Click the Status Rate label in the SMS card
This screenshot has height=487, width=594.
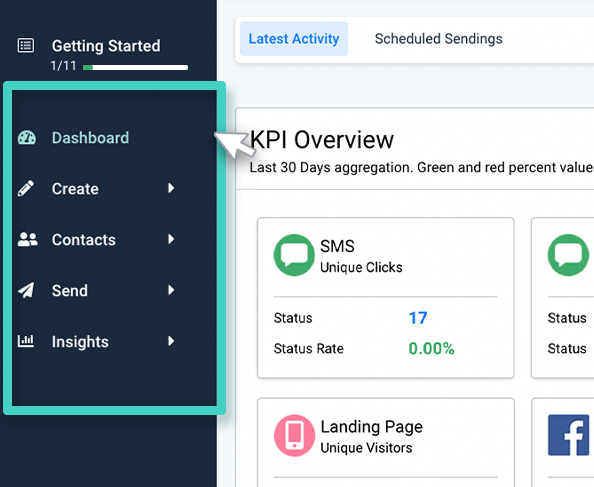coord(309,348)
